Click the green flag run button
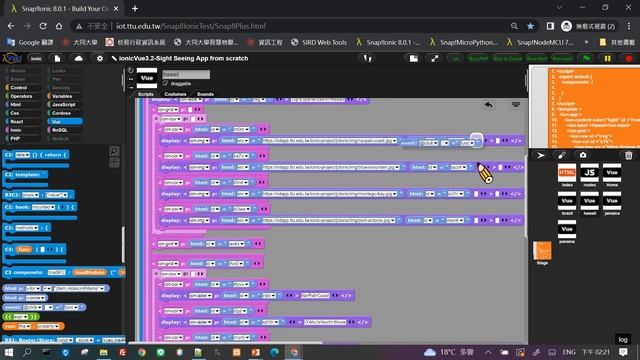Image resolution: width=640 pixels, height=360 pixels. (x=587, y=58)
